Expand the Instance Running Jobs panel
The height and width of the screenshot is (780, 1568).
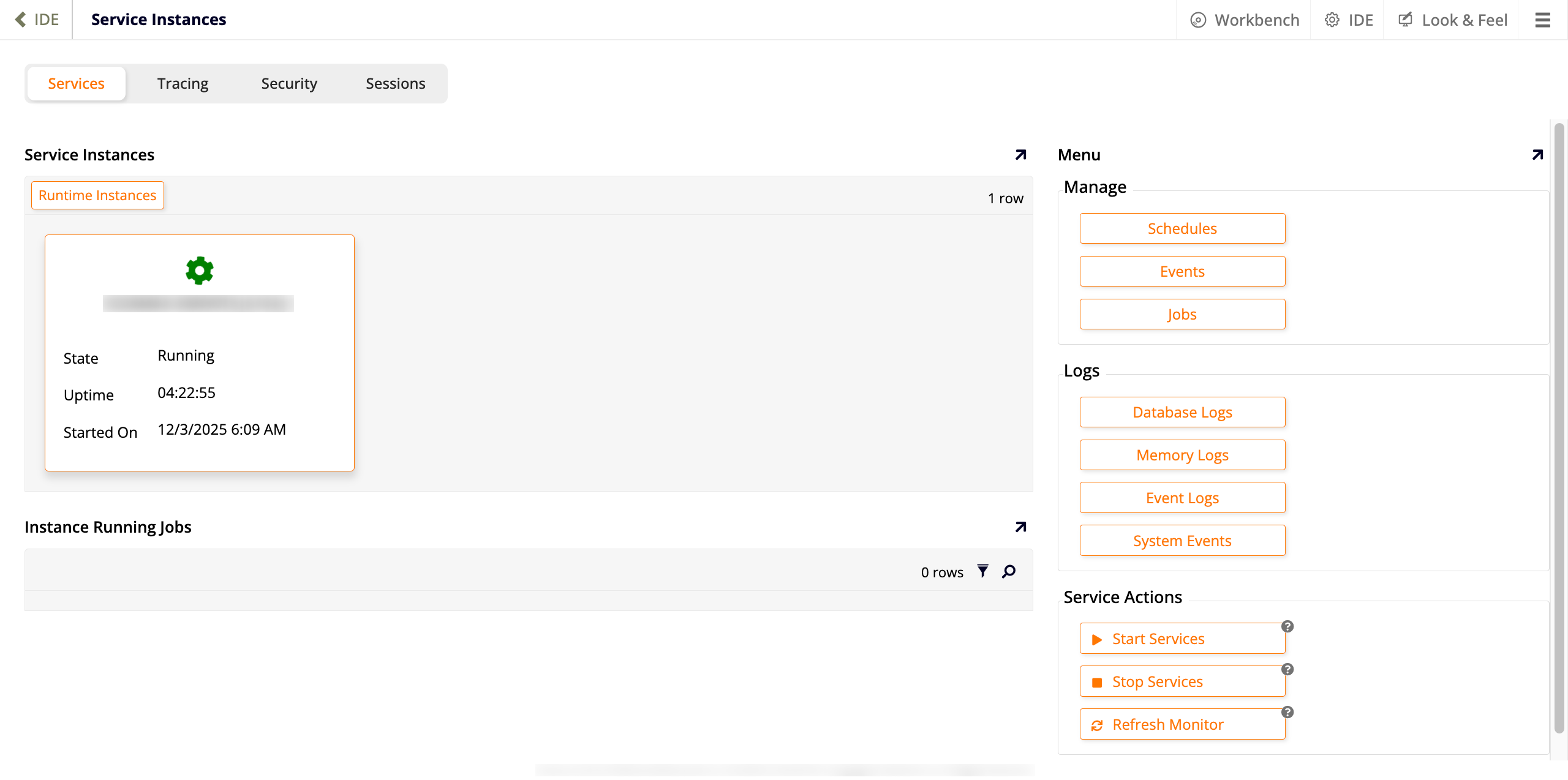click(1019, 526)
